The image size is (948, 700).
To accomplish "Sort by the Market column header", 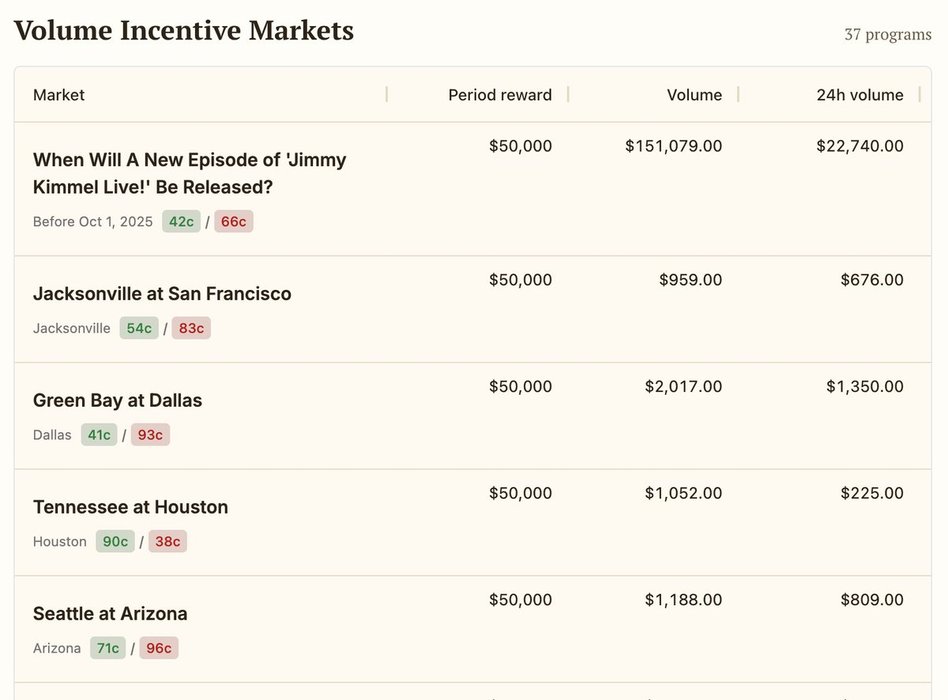I will point(59,95).
